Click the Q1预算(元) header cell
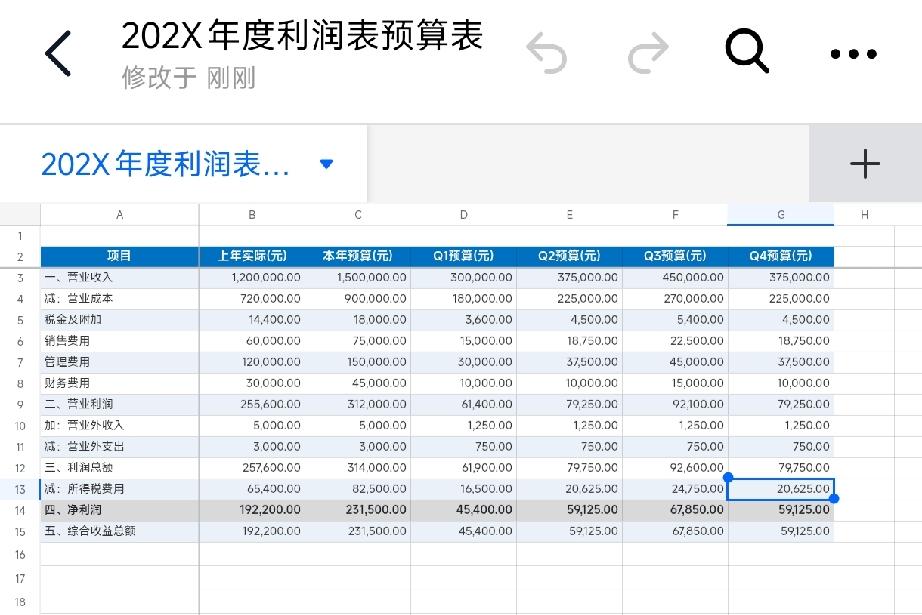 pos(463,256)
